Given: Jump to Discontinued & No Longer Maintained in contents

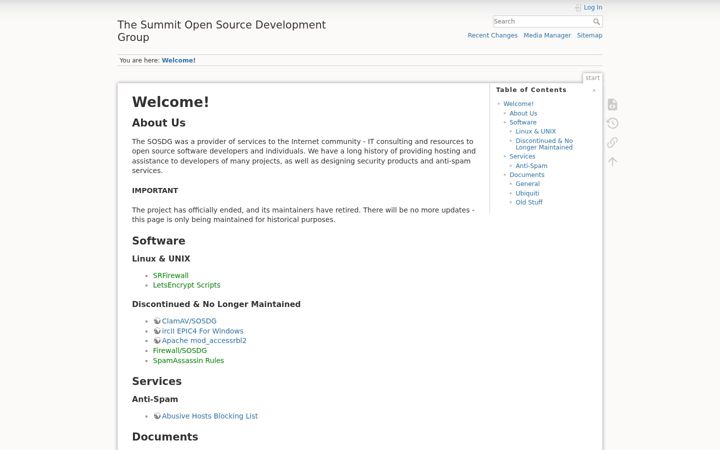Looking at the screenshot, I should (x=544, y=144).
